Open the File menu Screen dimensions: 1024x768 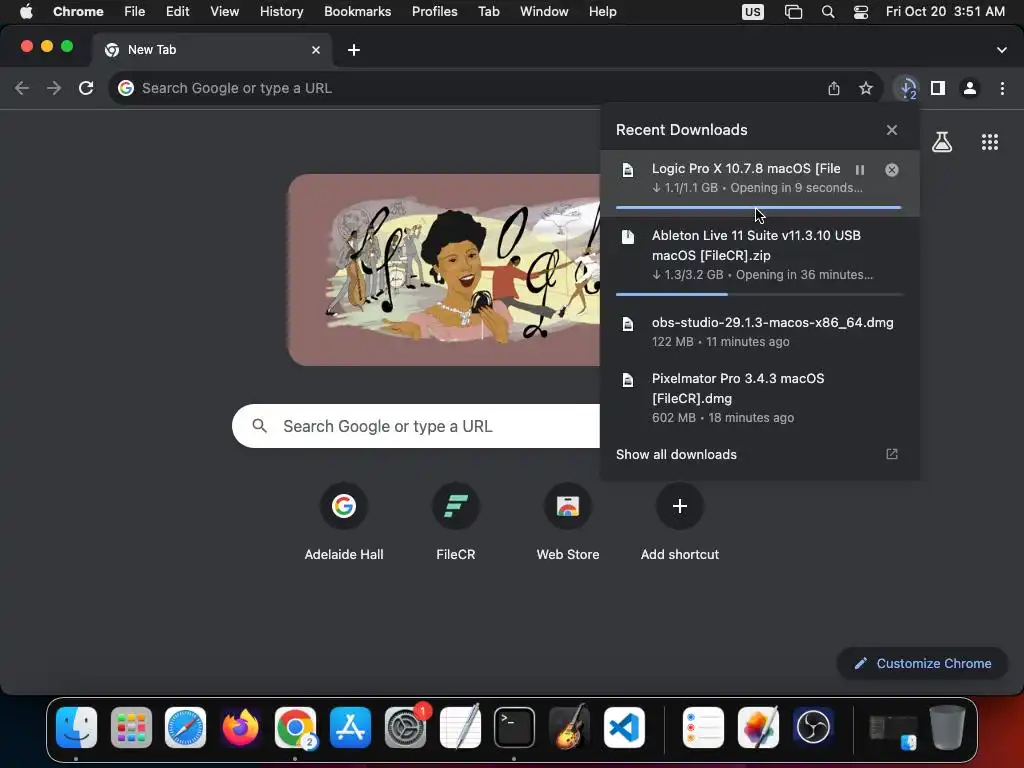[x=135, y=12]
